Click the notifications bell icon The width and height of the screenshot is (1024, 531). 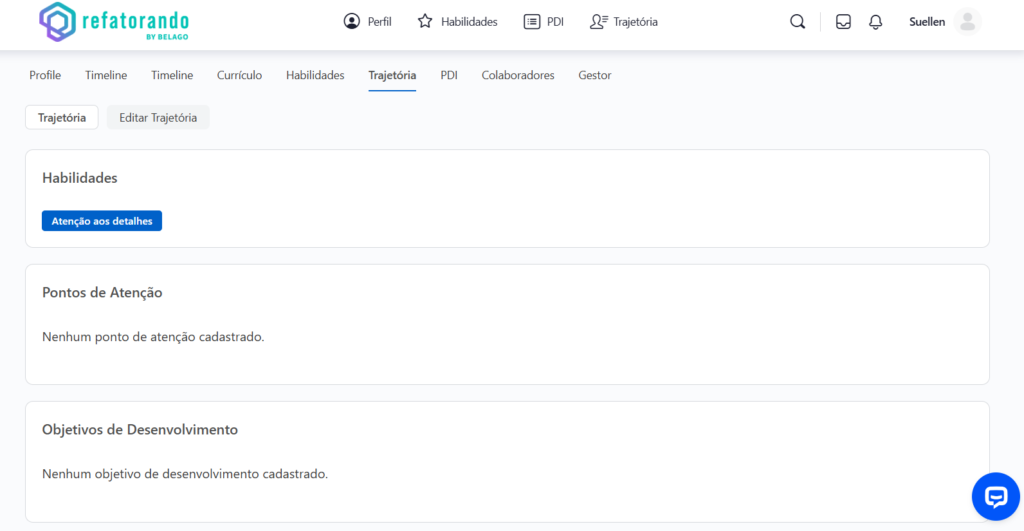click(x=875, y=22)
